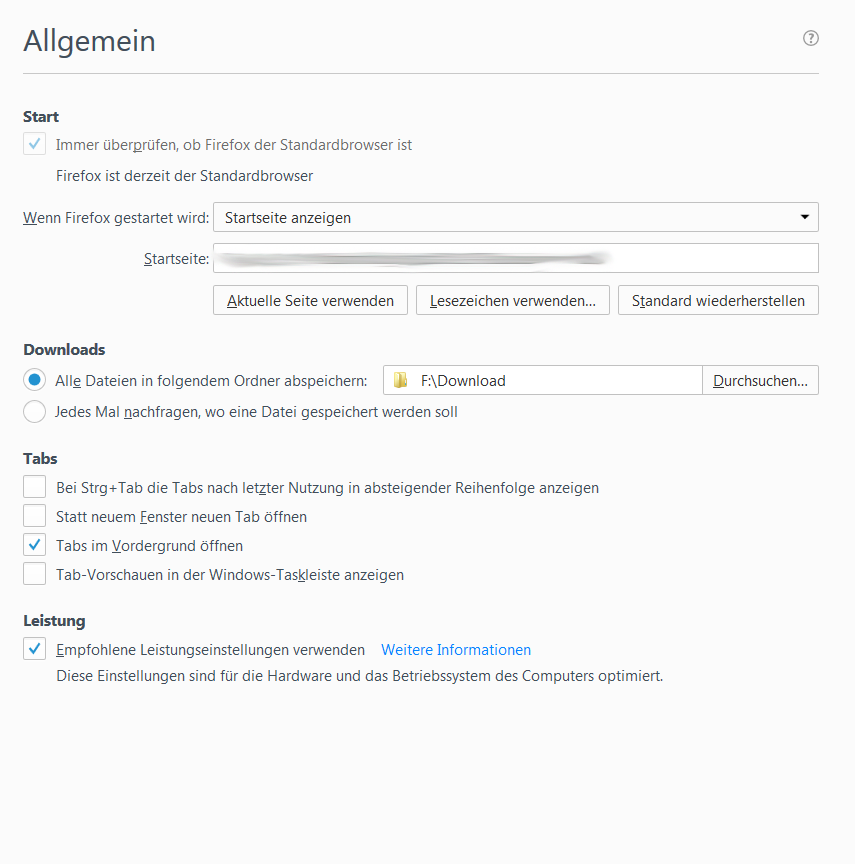This screenshot has width=855, height=864.
Task: Open the help question mark icon
Action: 811,38
